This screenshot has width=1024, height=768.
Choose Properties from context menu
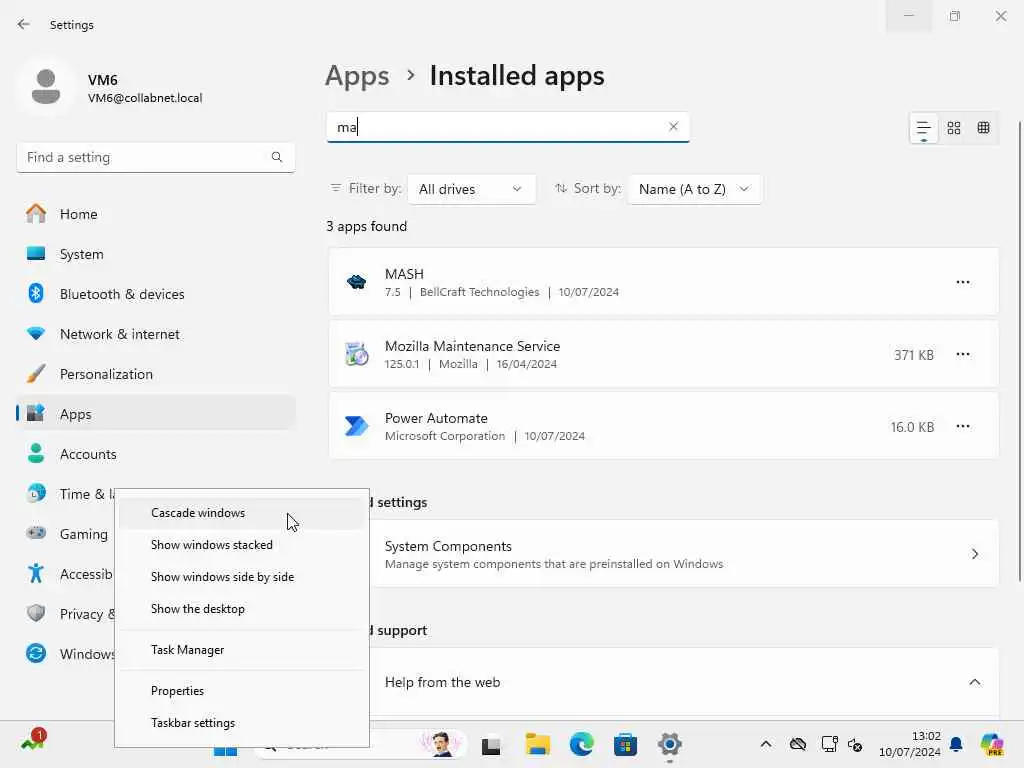(242, 691)
